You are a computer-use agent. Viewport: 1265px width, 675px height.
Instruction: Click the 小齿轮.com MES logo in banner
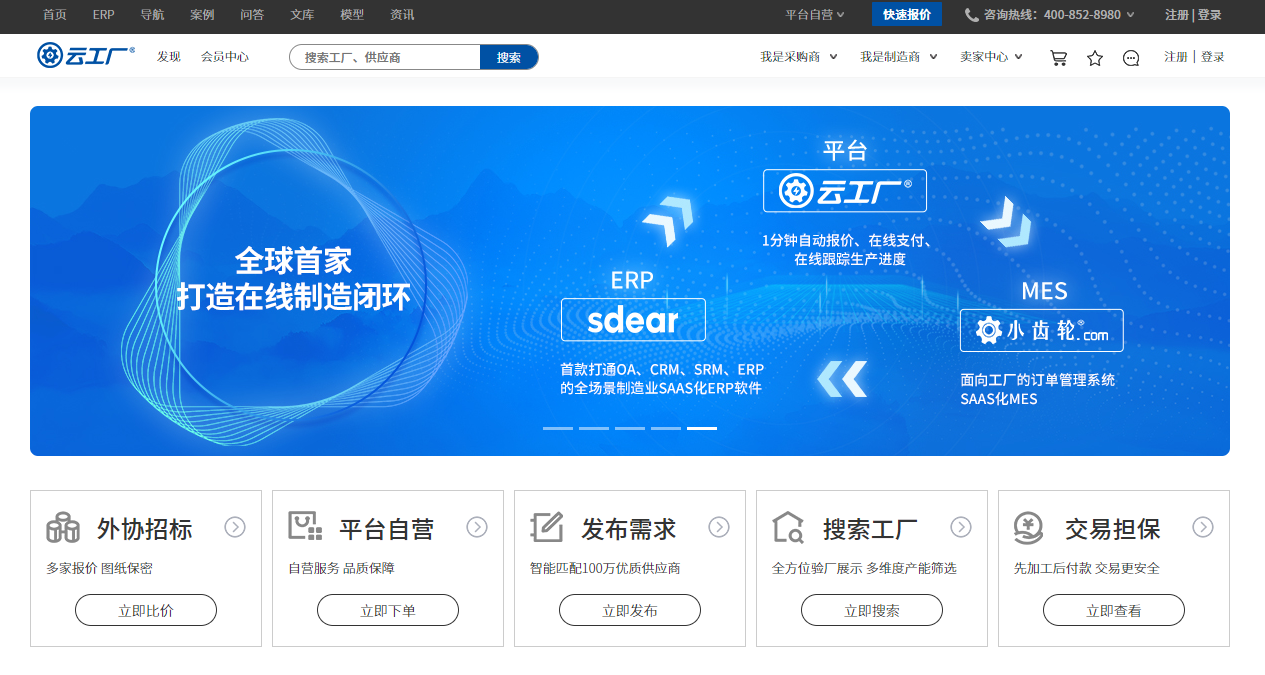click(1041, 330)
